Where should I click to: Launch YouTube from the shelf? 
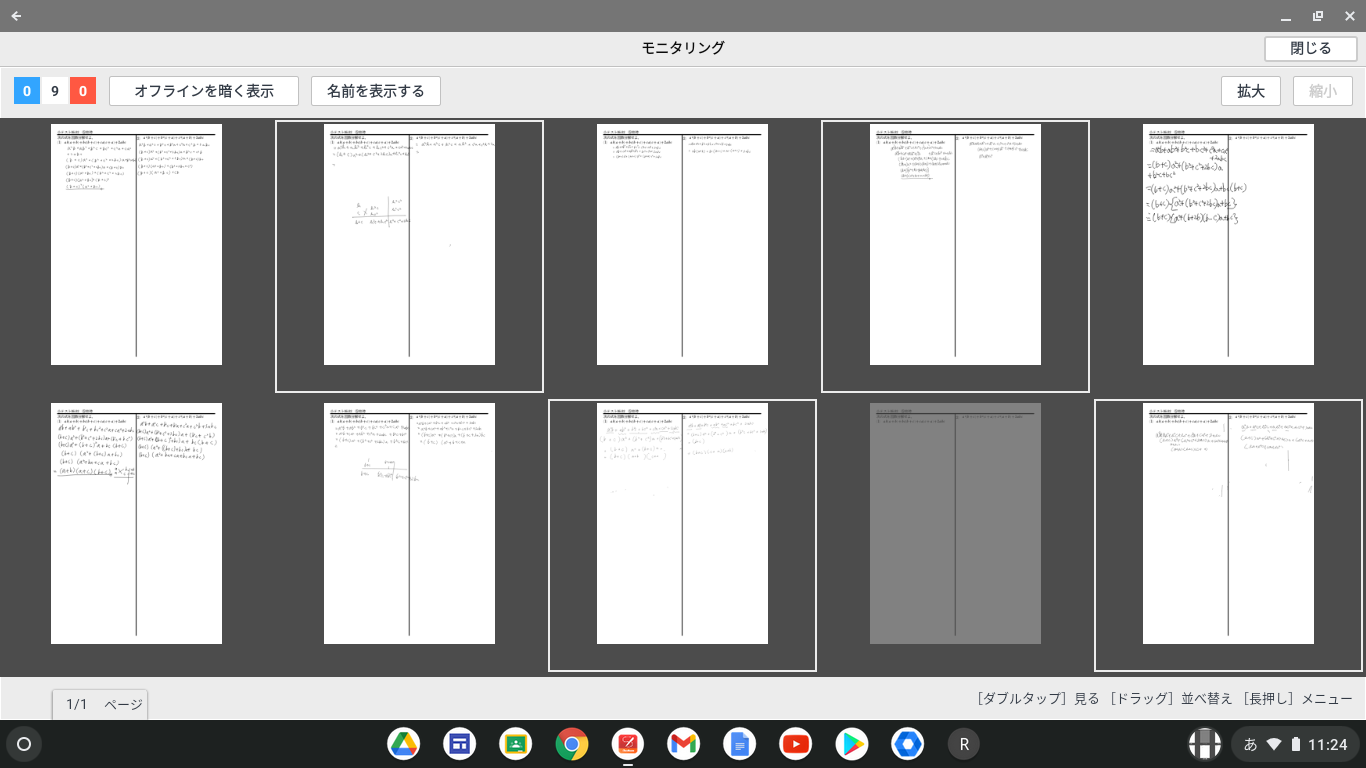pyautogui.click(x=796, y=744)
